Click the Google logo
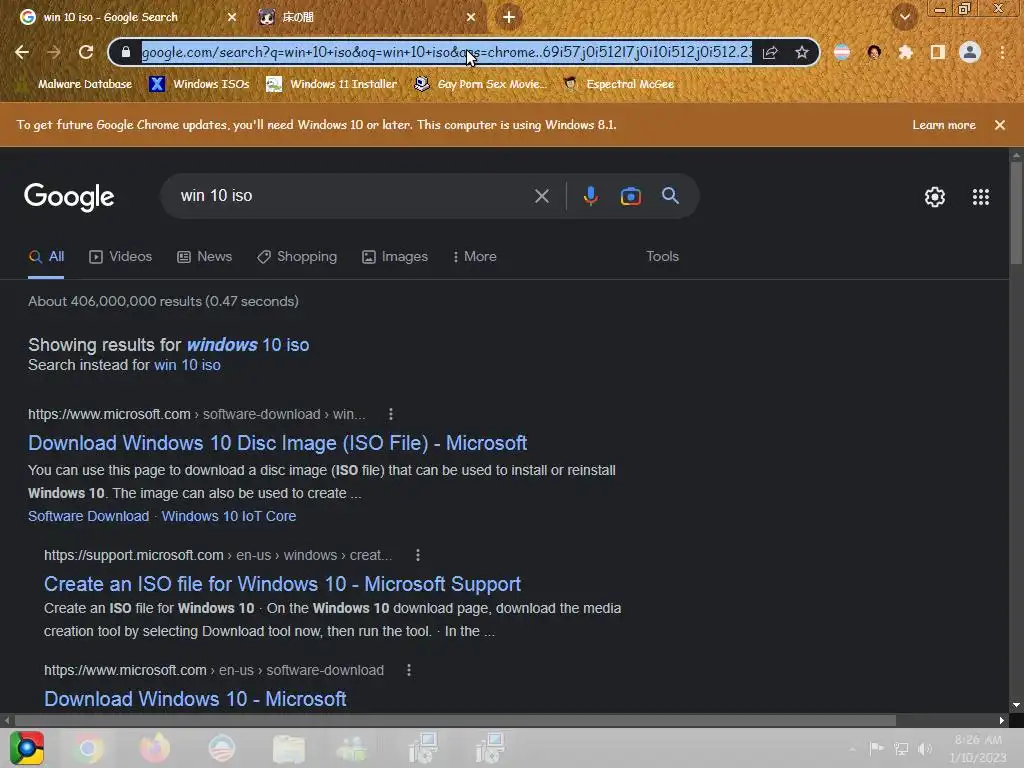1024x768 pixels. [69, 197]
